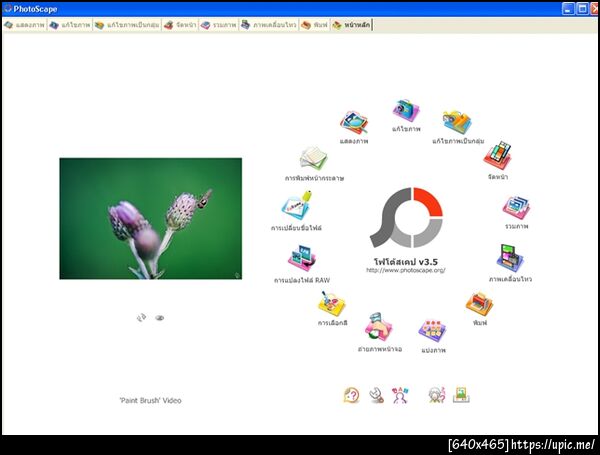
Task: Open settings via the wrench icon
Action: click(x=376, y=395)
